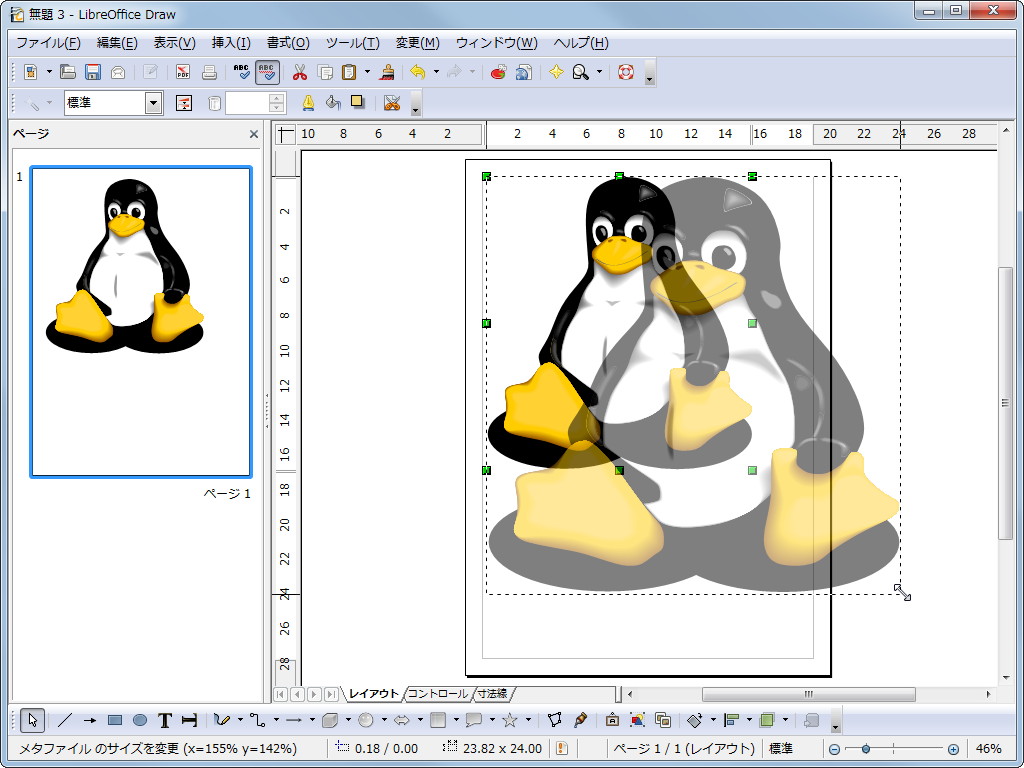Click the New document icon

pyautogui.click(x=30, y=72)
